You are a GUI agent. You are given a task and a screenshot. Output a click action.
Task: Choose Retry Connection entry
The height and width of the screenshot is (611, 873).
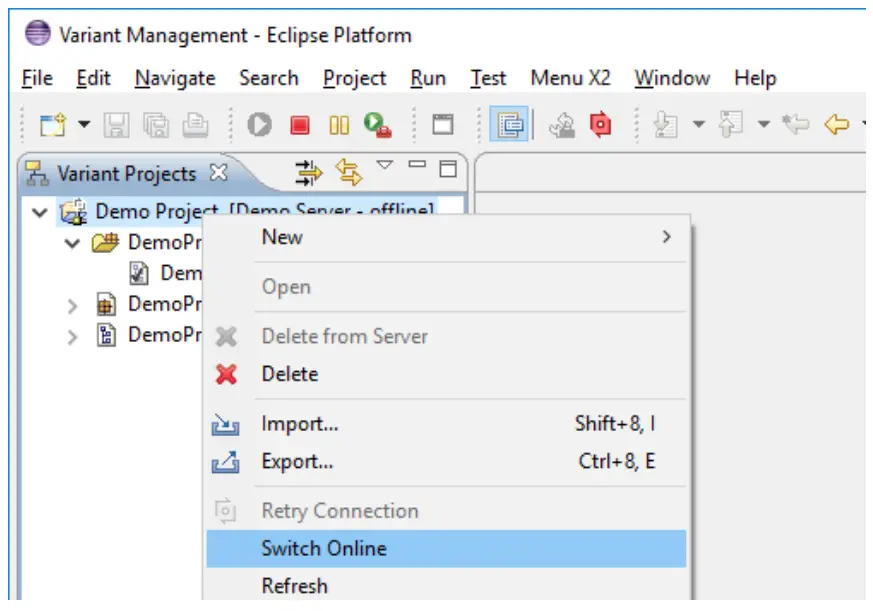446,511
